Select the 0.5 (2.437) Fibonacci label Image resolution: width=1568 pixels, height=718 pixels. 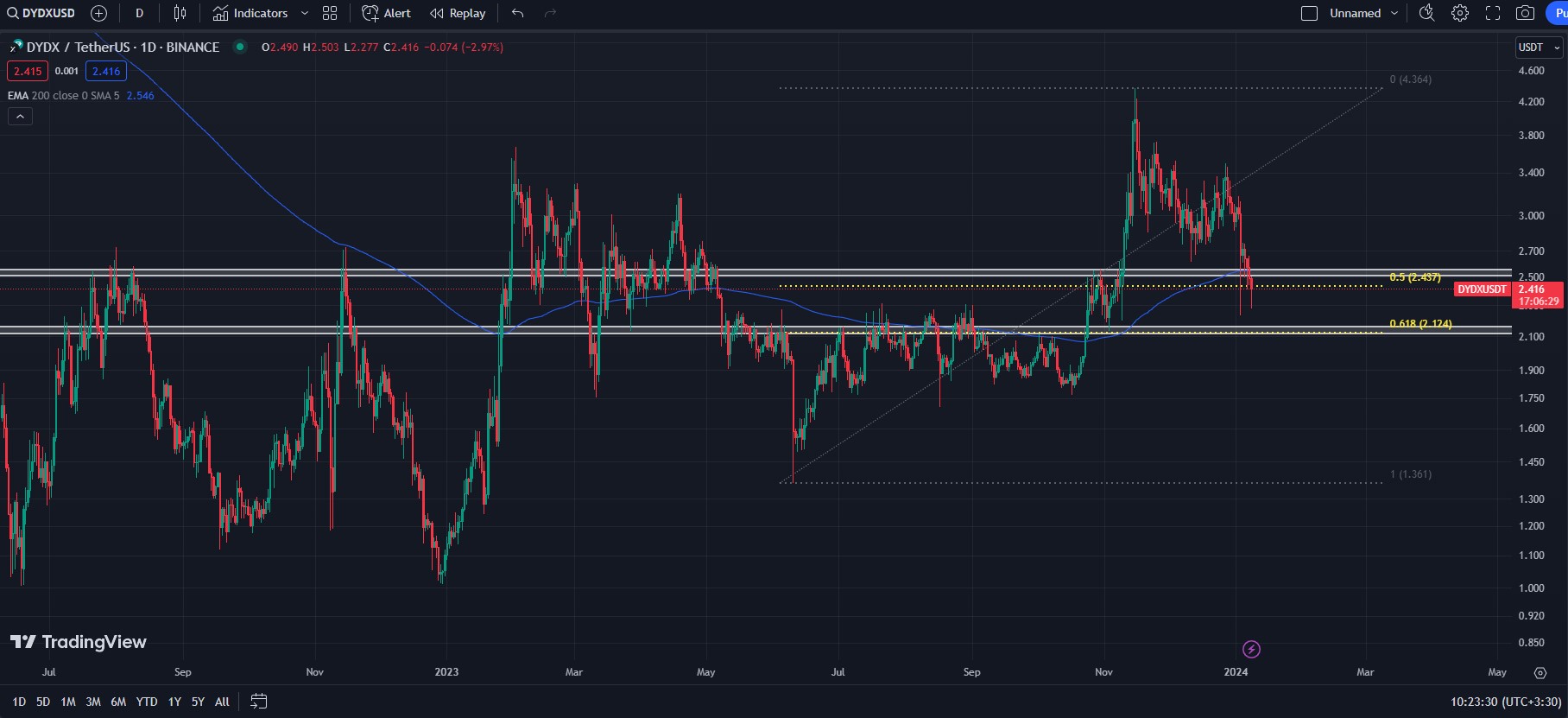[x=1414, y=277]
